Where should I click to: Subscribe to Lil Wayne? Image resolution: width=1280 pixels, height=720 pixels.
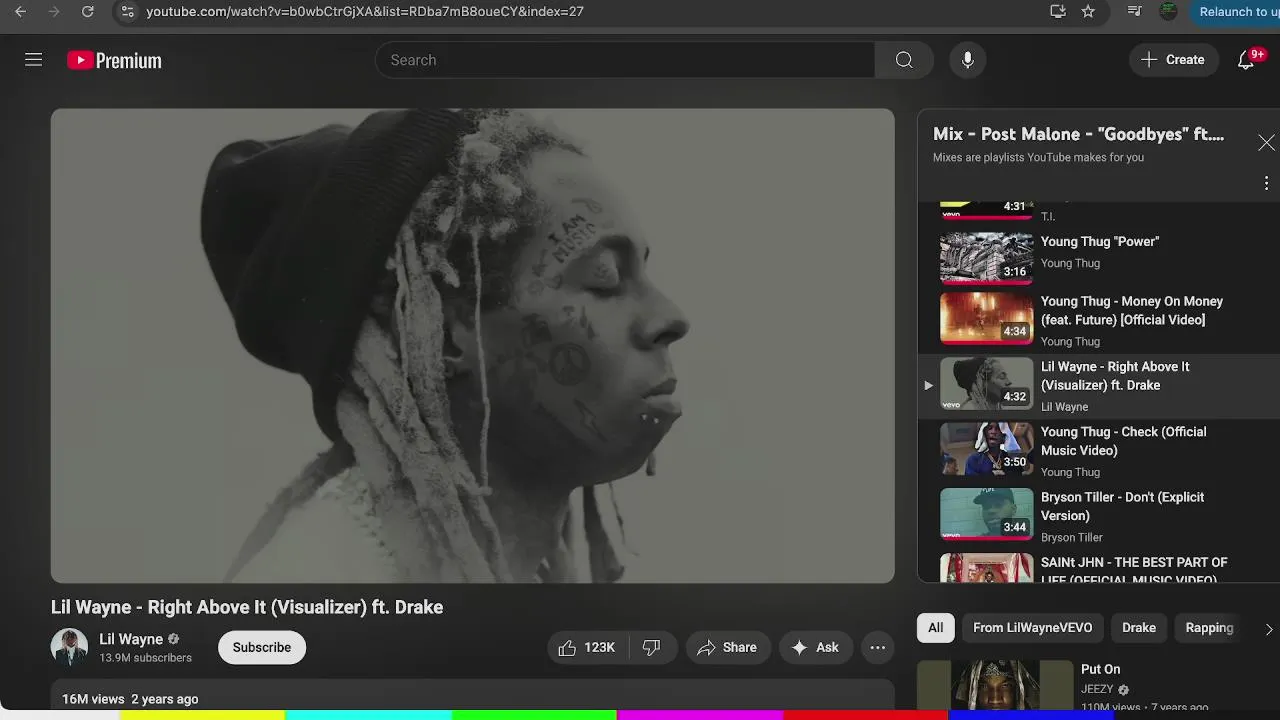click(262, 647)
